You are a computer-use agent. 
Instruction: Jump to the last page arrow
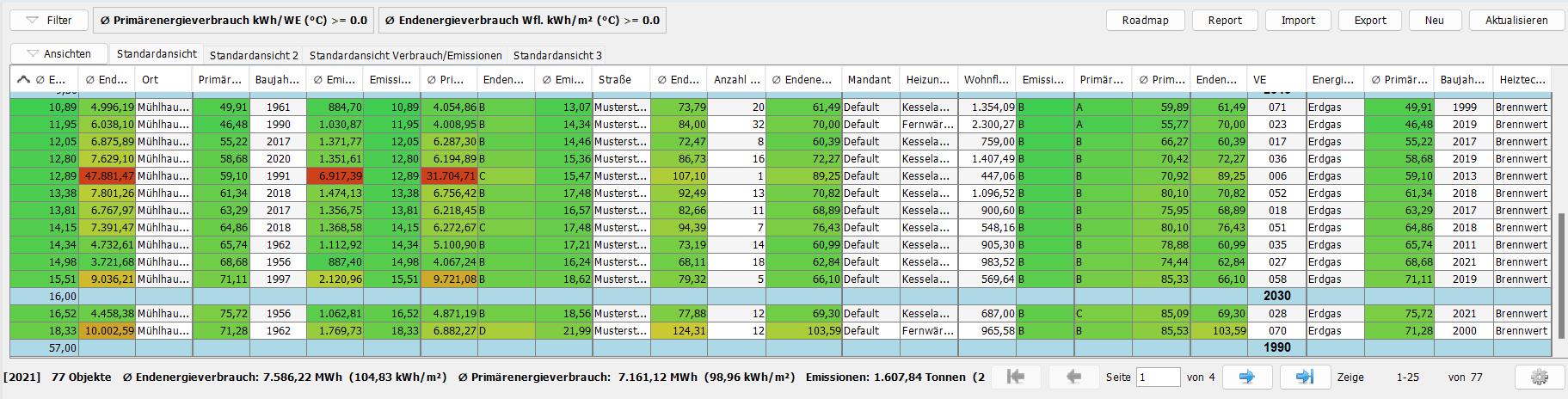1304,377
